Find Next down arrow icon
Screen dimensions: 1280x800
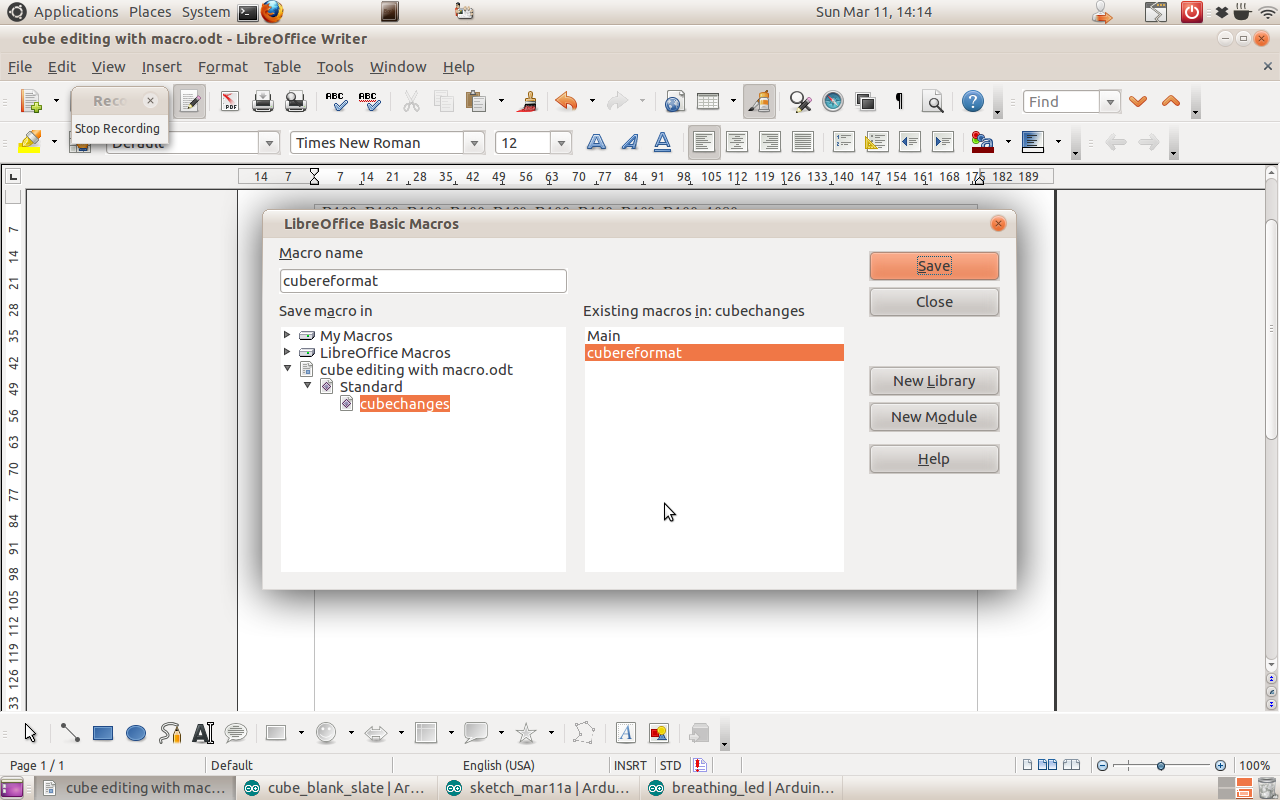point(1137,101)
